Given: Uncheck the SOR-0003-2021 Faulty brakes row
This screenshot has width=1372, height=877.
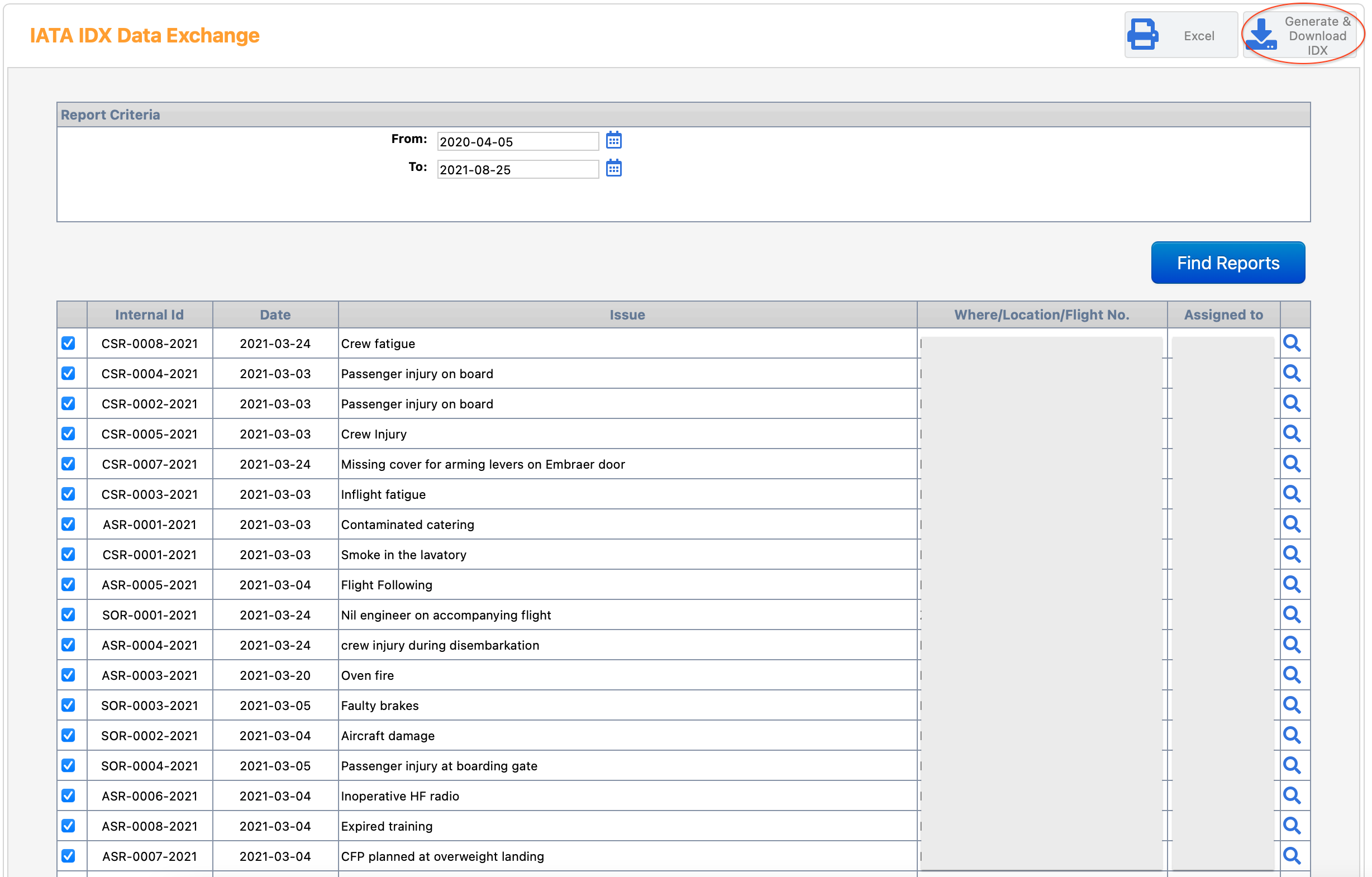Looking at the screenshot, I should 68,706.
